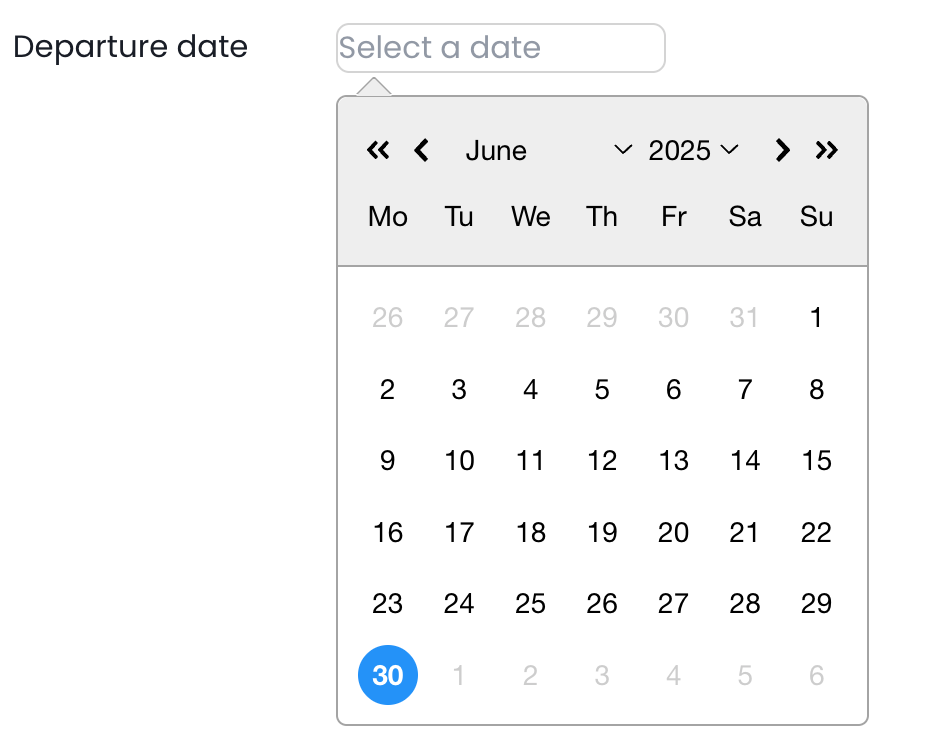Pick Friday the 20th
The image size is (926, 744).
(x=673, y=533)
